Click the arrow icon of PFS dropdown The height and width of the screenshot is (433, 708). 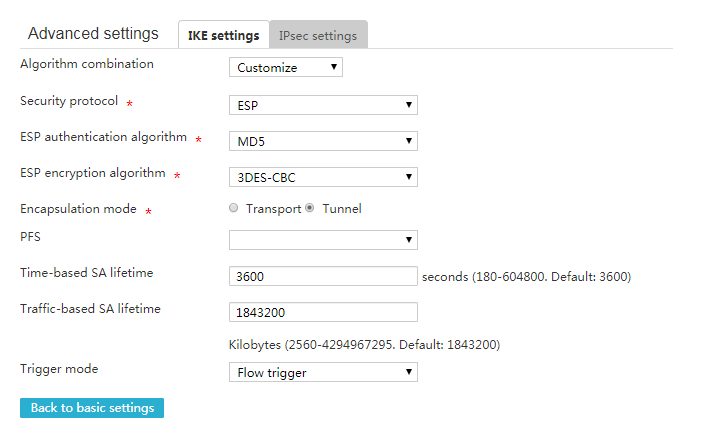pyautogui.click(x=409, y=240)
